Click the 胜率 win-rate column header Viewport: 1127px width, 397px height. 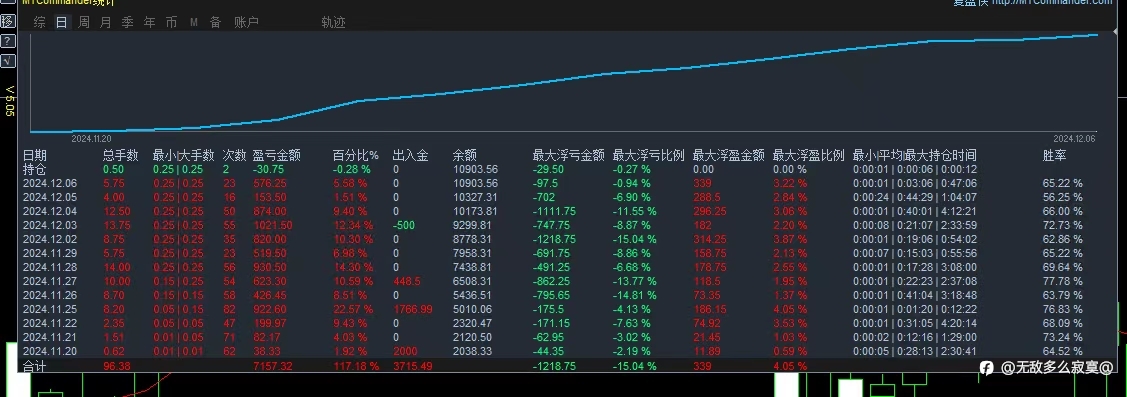tap(1054, 155)
